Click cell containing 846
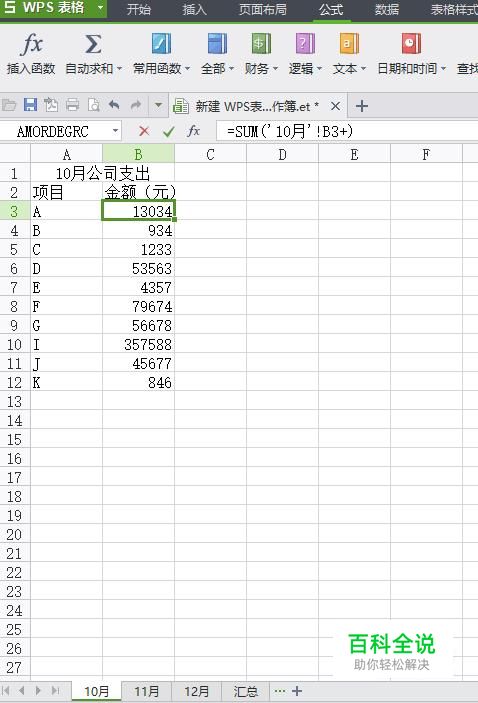 coord(138,382)
